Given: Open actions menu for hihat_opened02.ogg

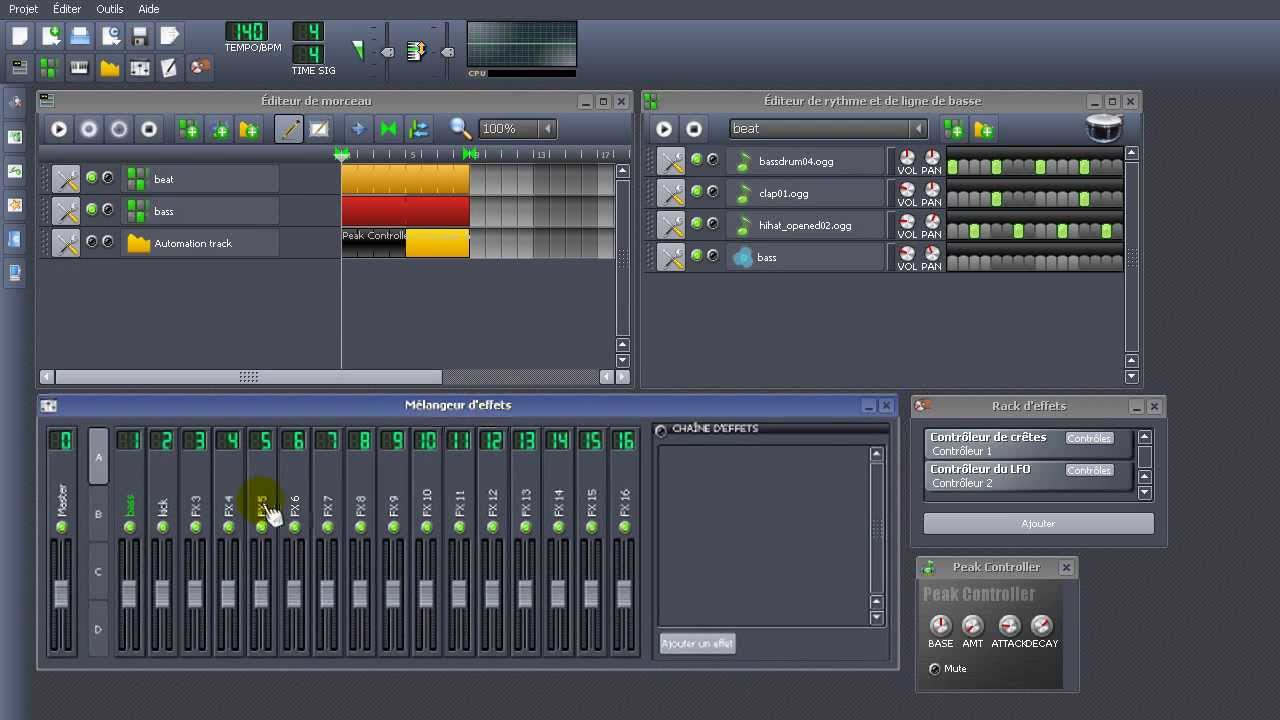Looking at the screenshot, I should [x=671, y=226].
